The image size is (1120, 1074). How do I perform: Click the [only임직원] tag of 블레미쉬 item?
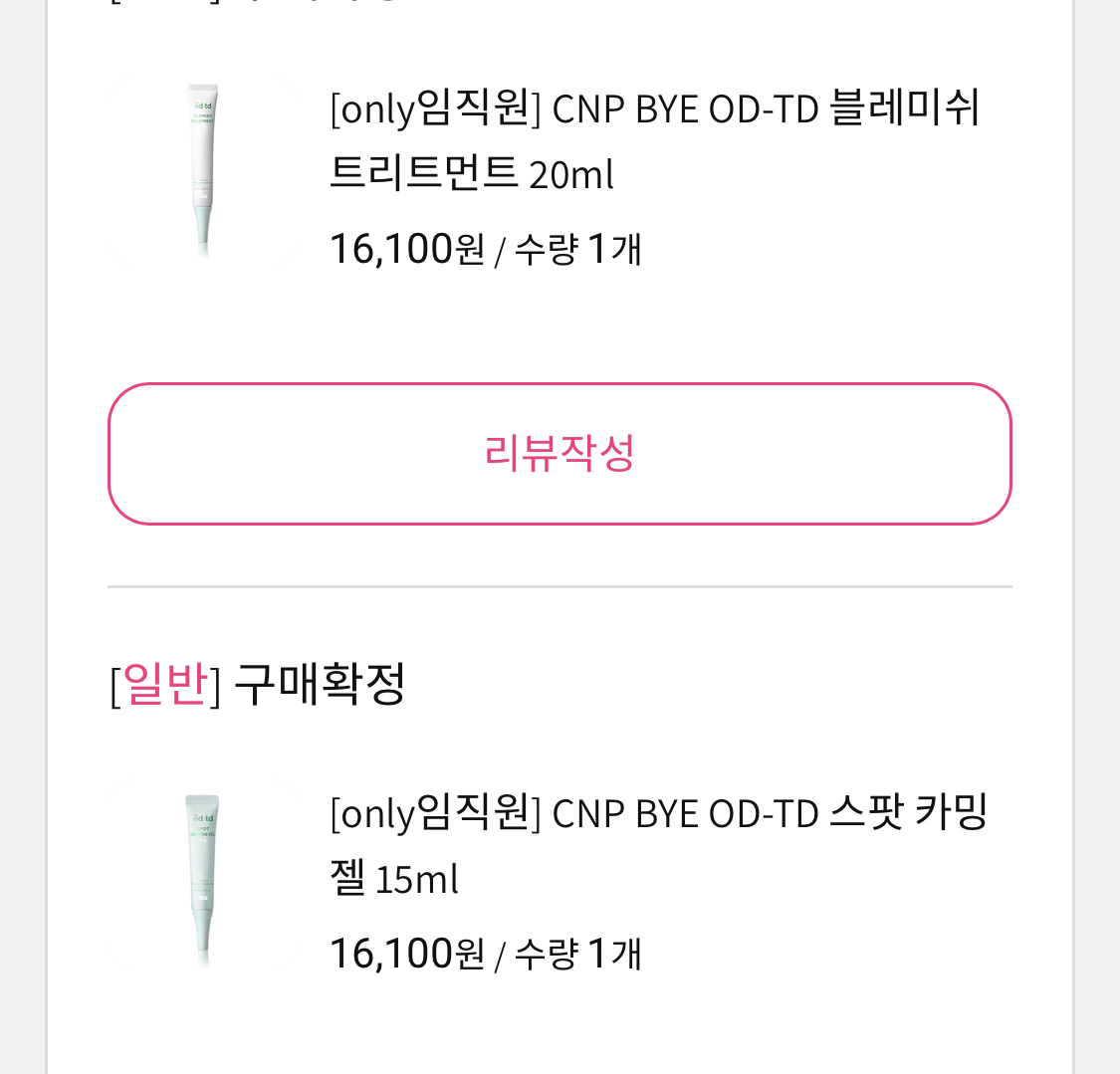pos(436,108)
